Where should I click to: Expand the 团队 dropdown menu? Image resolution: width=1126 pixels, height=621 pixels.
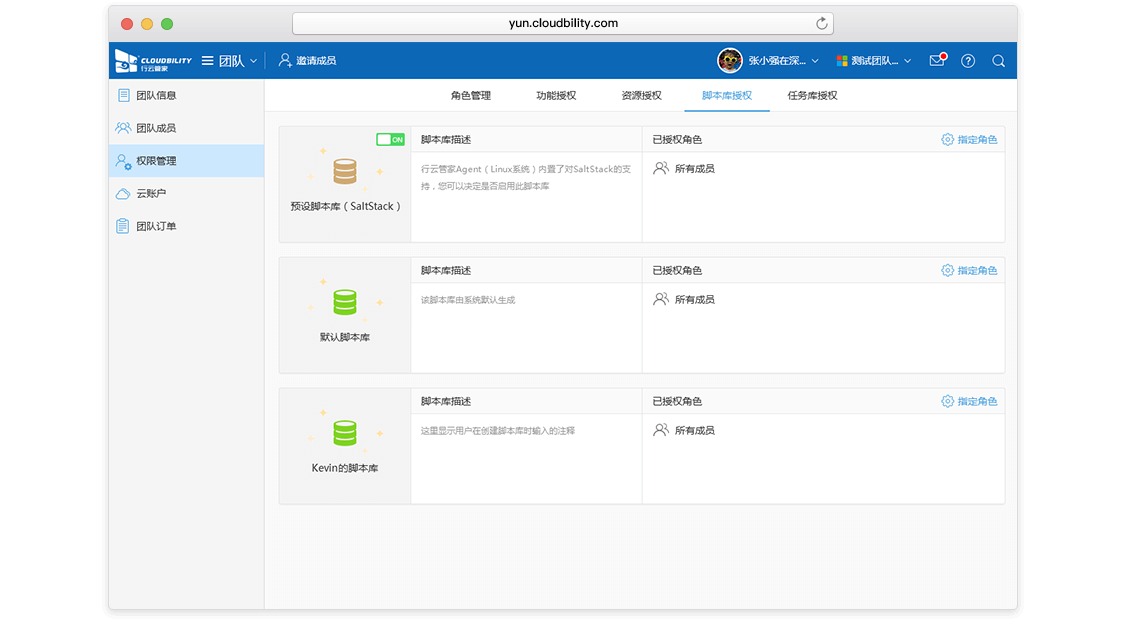coord(230,61)
